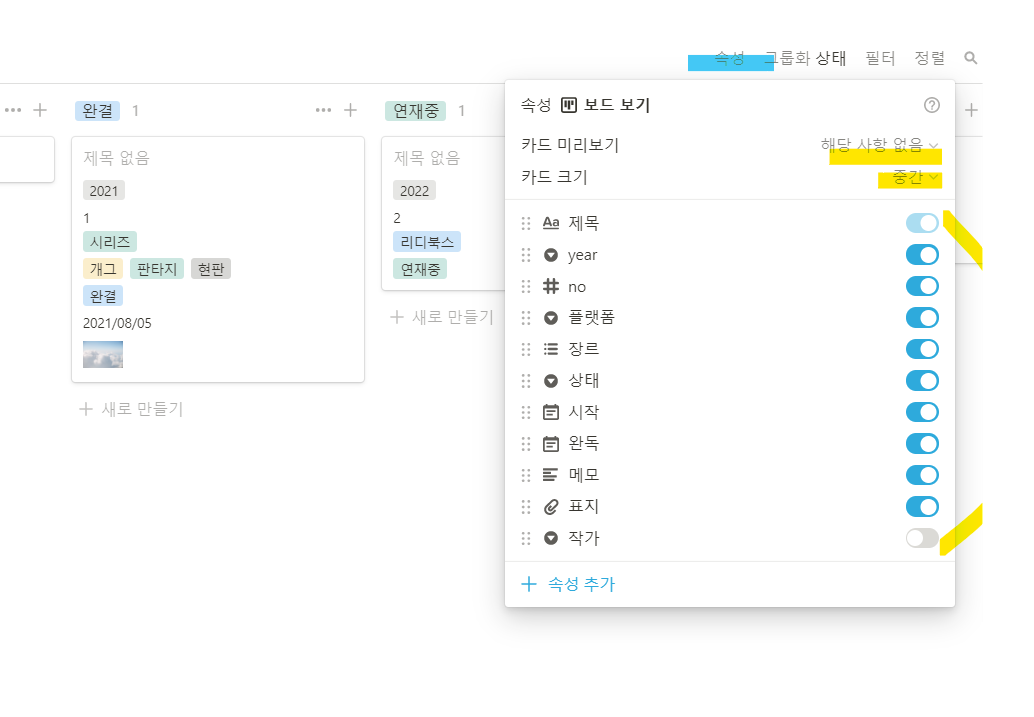1034x717 pixels.
Task: Click the text lines icon of 메모
Action: pos(550,475)
